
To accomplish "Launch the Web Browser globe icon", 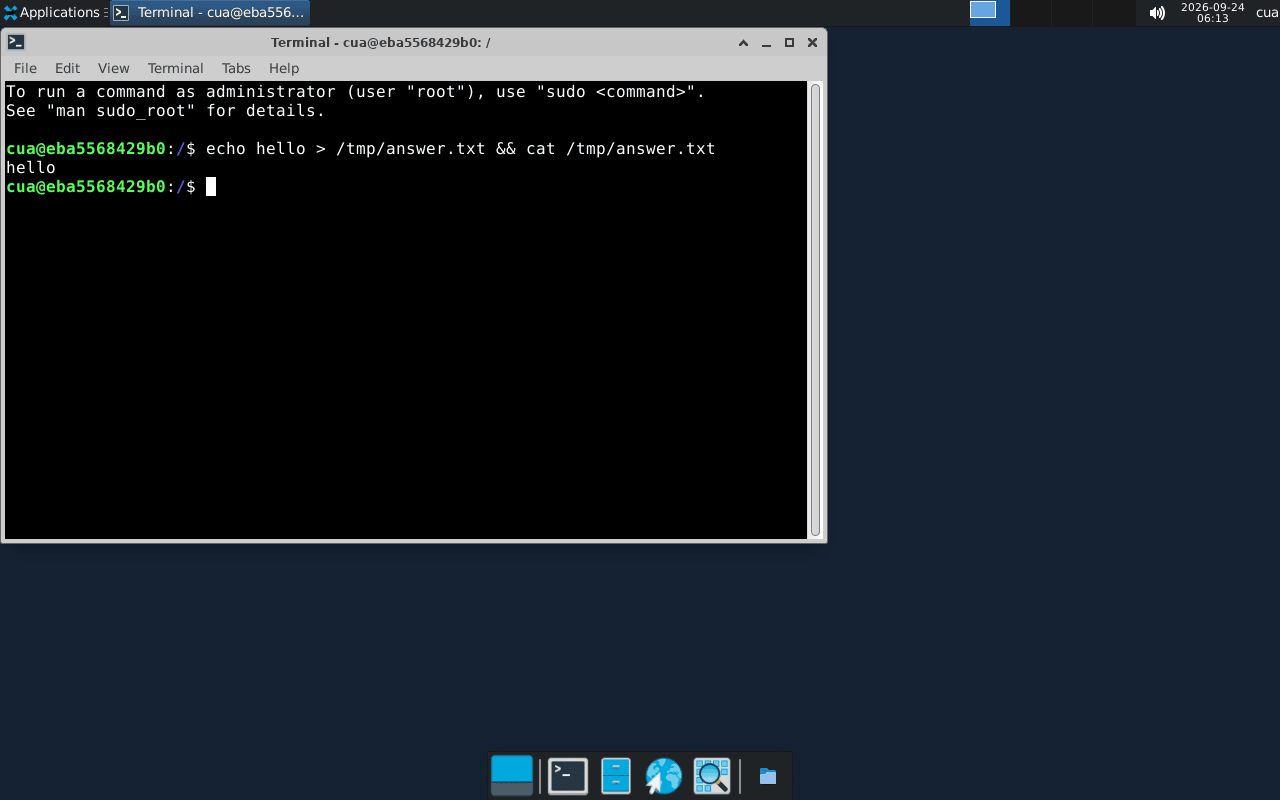I will (663, 775).
